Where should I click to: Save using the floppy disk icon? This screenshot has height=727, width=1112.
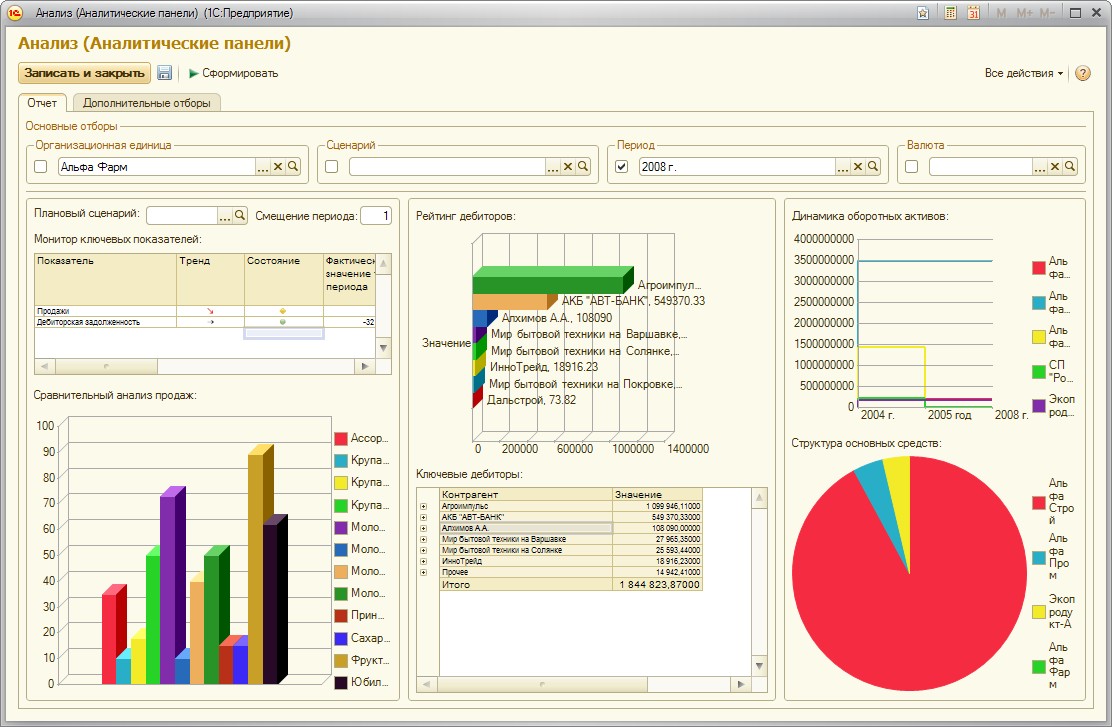tap(165, 73)
